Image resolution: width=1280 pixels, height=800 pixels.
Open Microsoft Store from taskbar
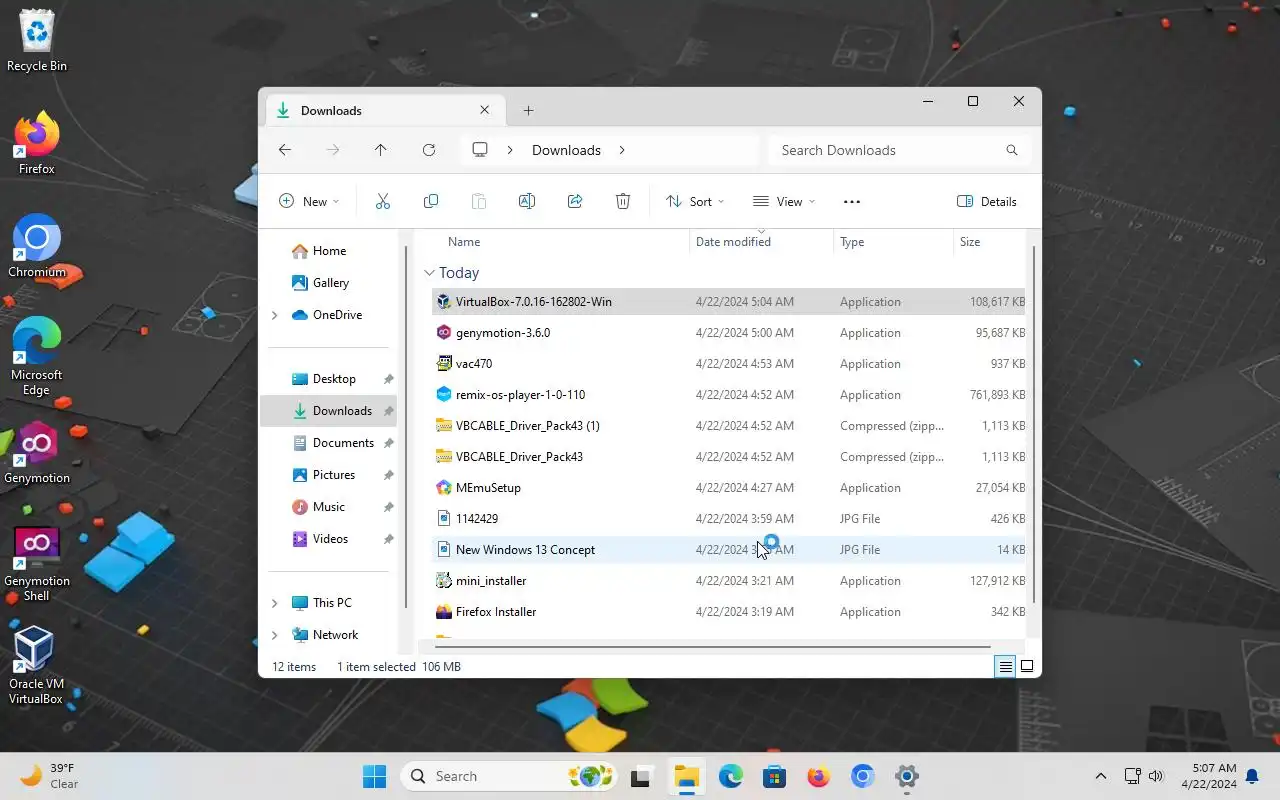pos(773,776)
